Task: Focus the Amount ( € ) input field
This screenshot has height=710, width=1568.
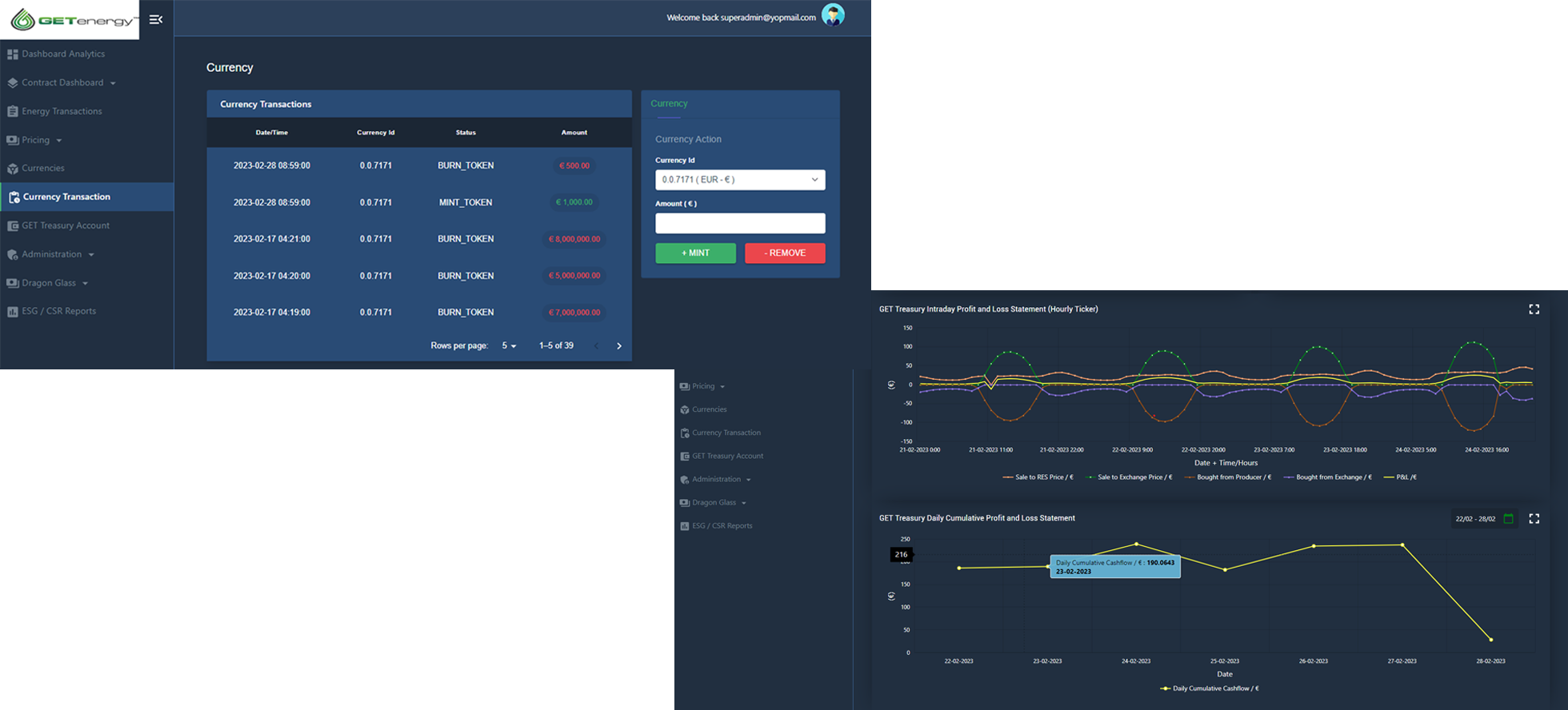Action: [x=740, y=224]
